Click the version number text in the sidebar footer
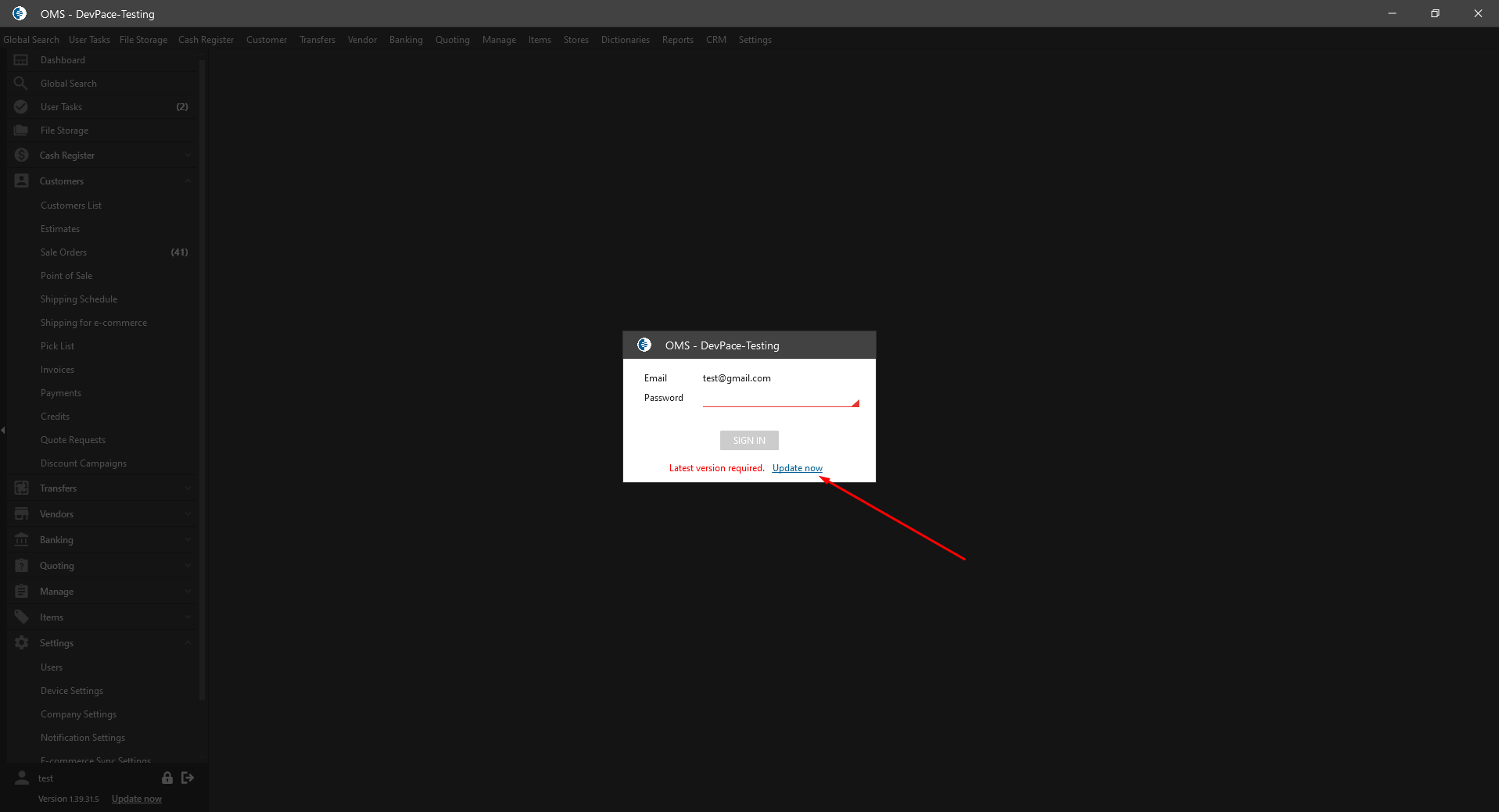1499x812 pixels. [x=69, y=799]
